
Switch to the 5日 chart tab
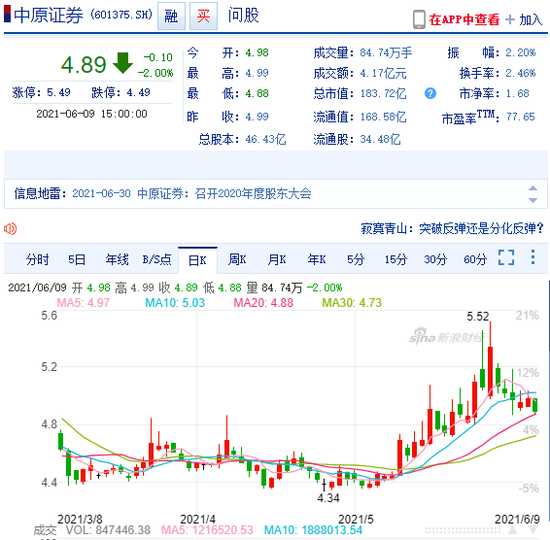click(77, 260)
